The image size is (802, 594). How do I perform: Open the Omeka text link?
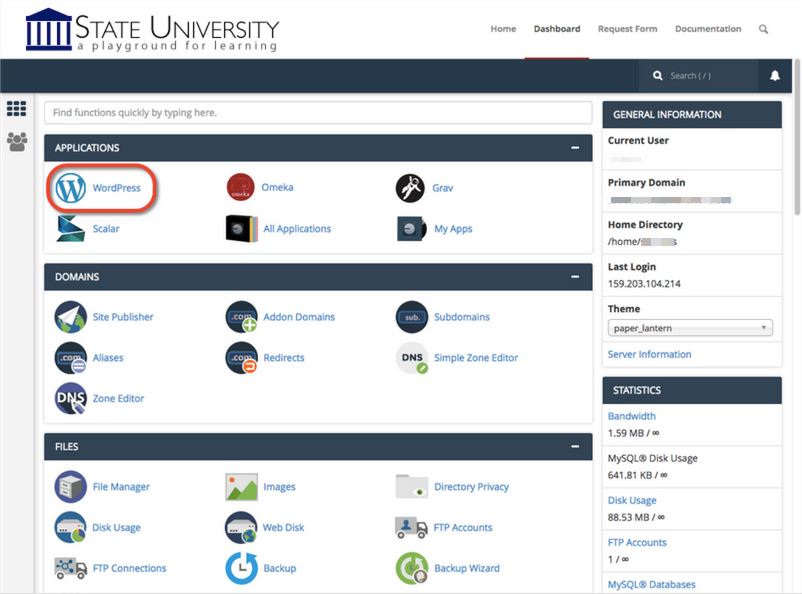point(277,187)
